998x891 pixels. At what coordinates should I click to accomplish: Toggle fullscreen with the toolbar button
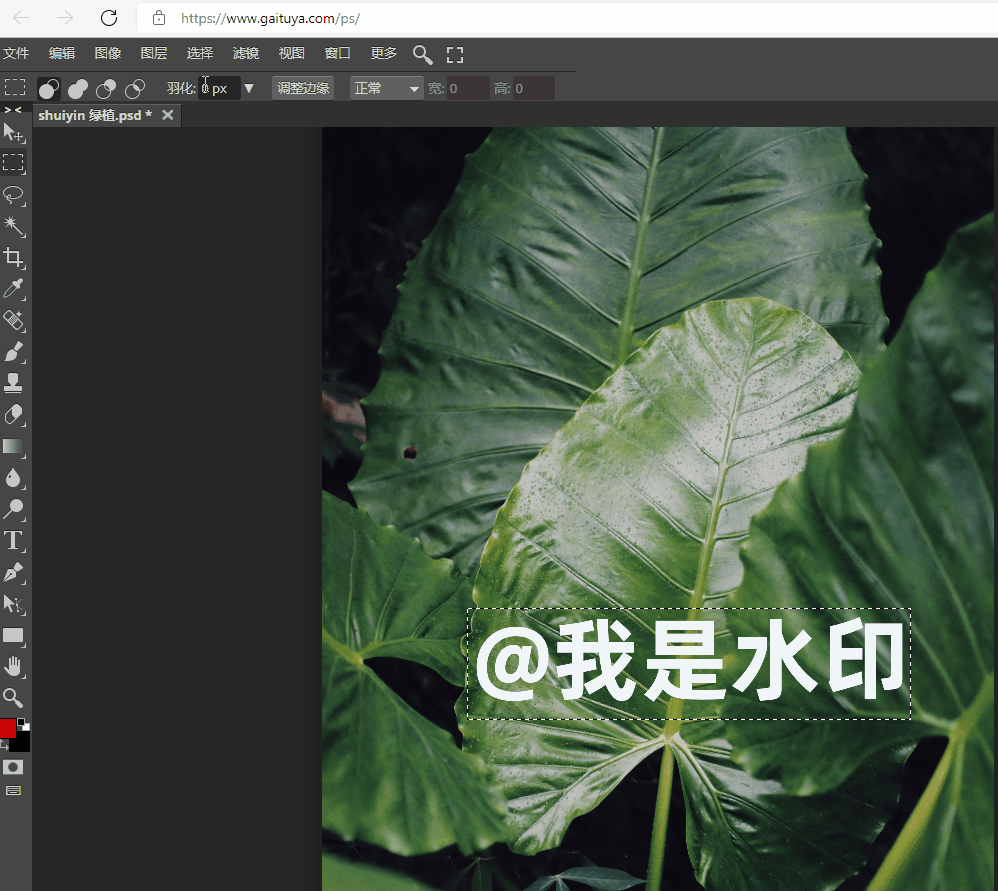(455, 54)
